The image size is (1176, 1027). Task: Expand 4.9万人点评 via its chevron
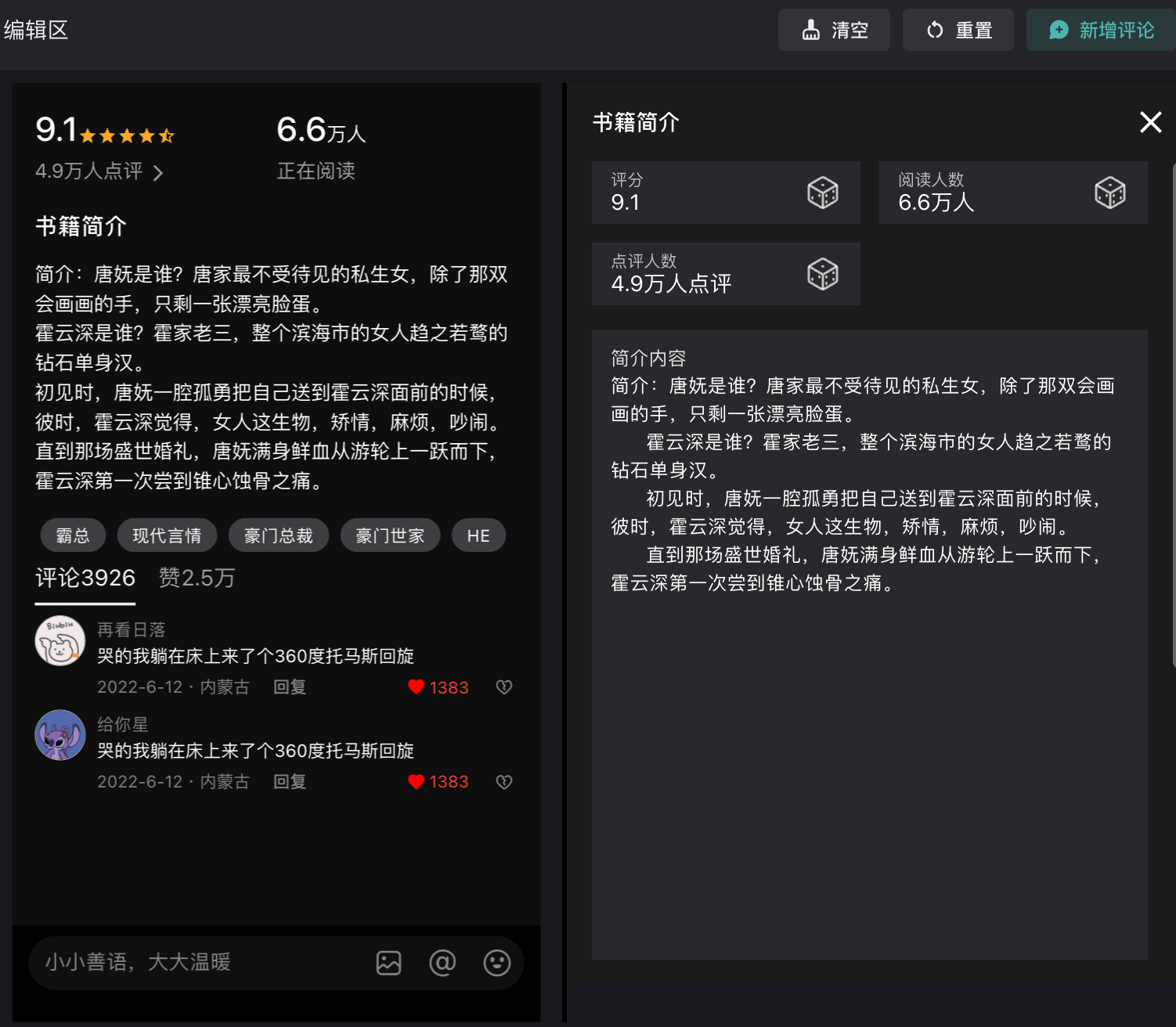[x=158, y=172]
